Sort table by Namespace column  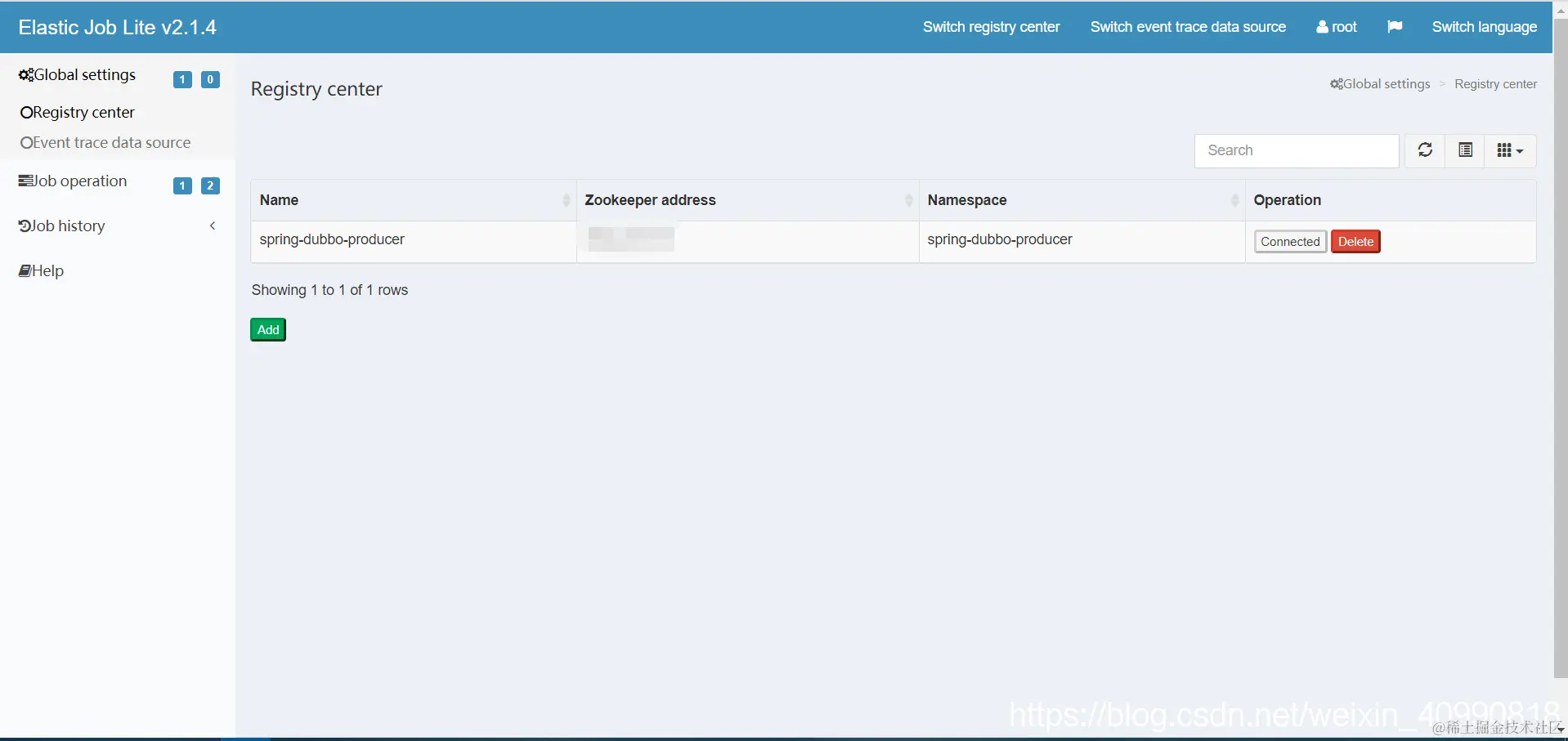[x=1082, y=200]
